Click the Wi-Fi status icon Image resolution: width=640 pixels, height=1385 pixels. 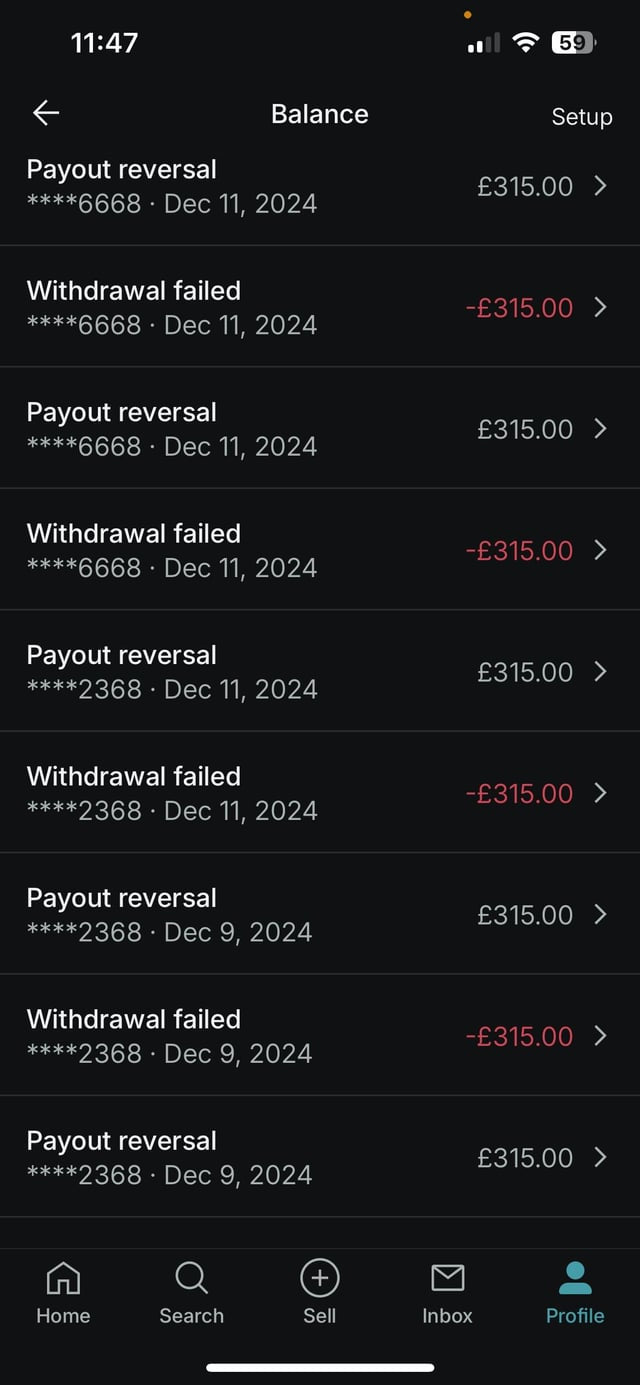click(x=525, y=42)
